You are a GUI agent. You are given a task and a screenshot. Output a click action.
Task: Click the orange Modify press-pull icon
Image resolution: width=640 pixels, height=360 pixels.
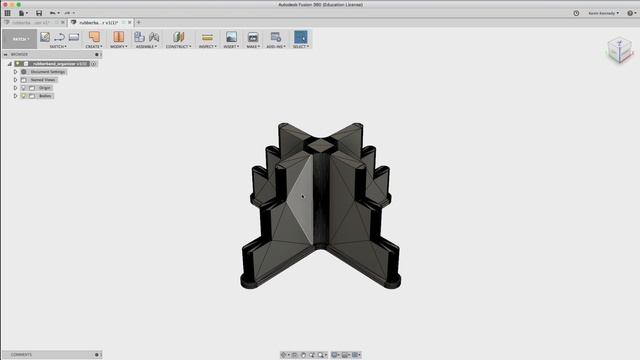click(x=119, y=37)
